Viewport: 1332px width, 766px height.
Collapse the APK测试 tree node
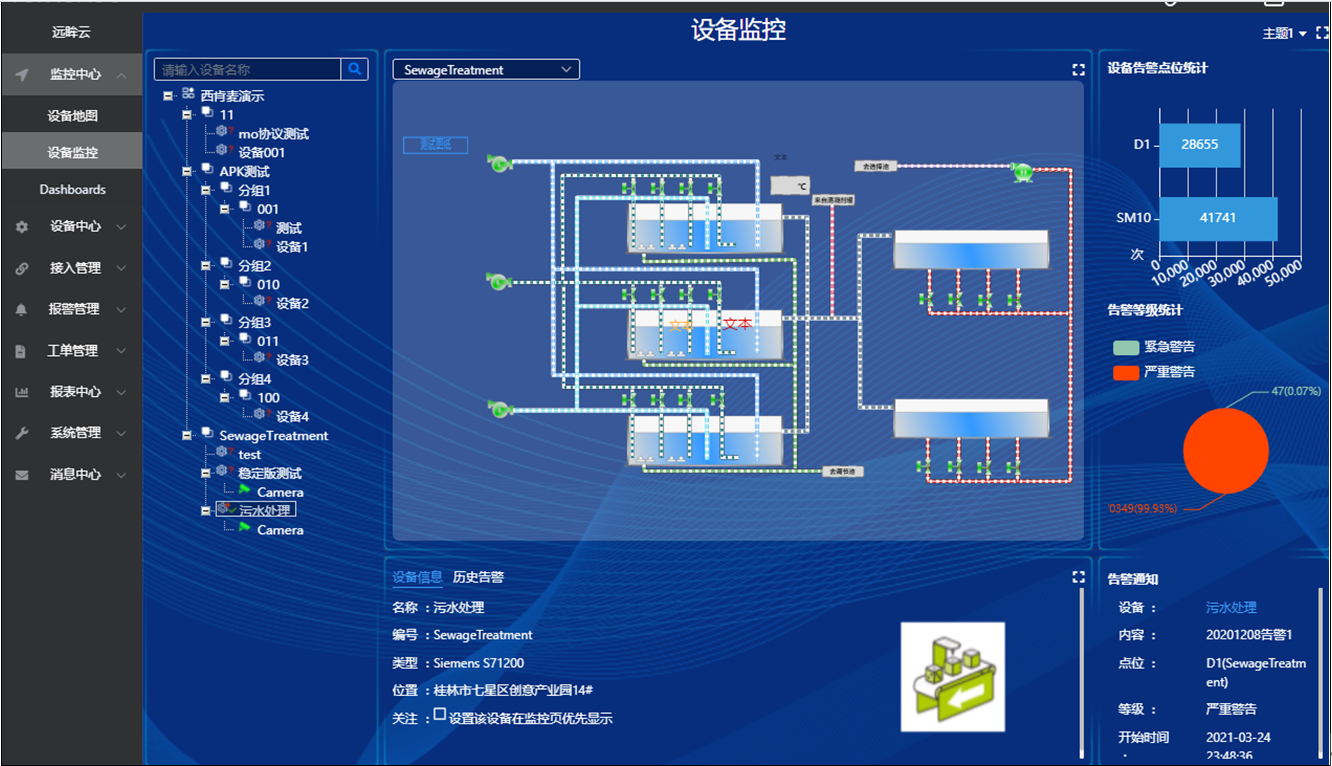(x=187, y=171)
